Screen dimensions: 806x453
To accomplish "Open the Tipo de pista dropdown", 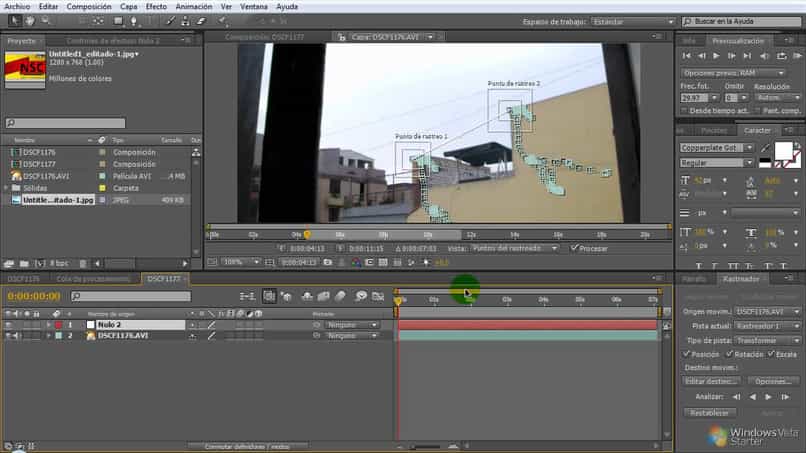I will click(x=768, y=340).
